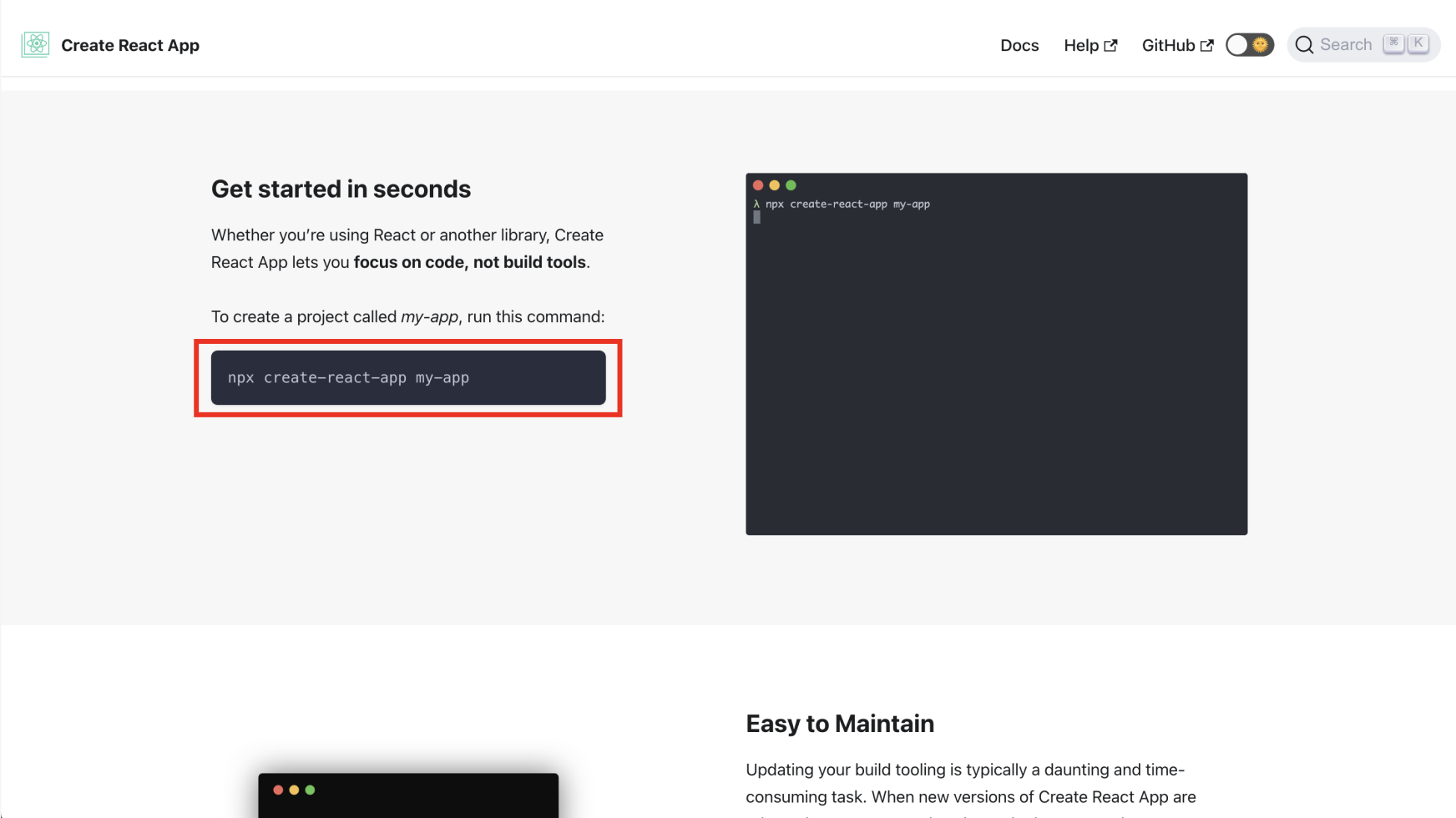This screenshot has width=1456, height=818.
Task: Click the green dot in terminal demo
Action: pyautogui.click(x=791, y=185)
